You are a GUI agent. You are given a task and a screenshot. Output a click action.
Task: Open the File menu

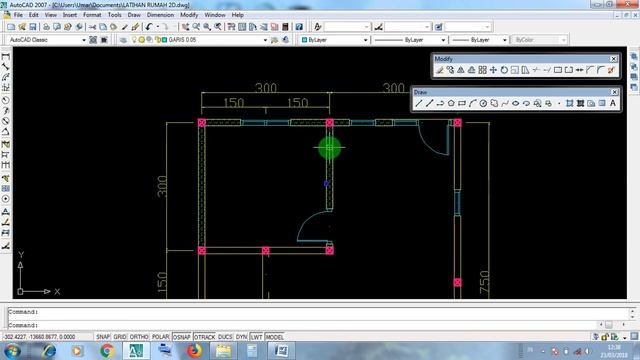[18, 15]
